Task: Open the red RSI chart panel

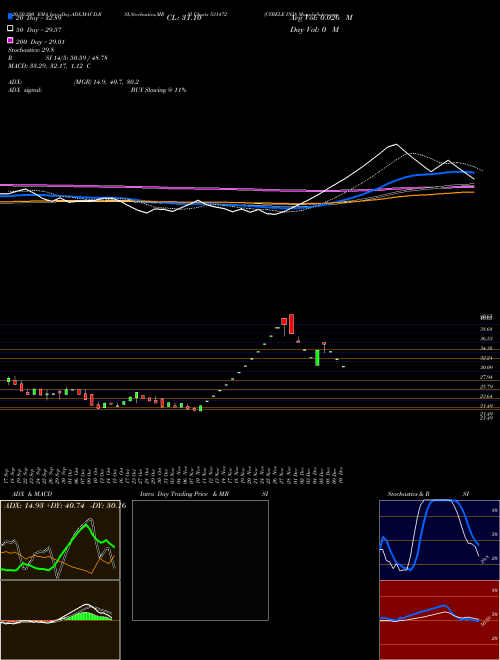Action: [x=439, y=620]
